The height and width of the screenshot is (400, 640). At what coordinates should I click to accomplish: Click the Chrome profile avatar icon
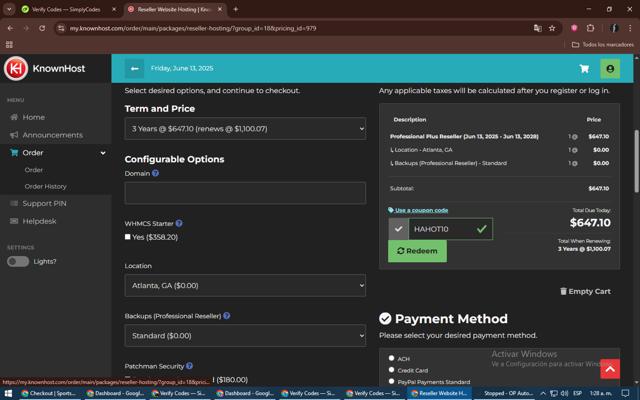point(613,28)
